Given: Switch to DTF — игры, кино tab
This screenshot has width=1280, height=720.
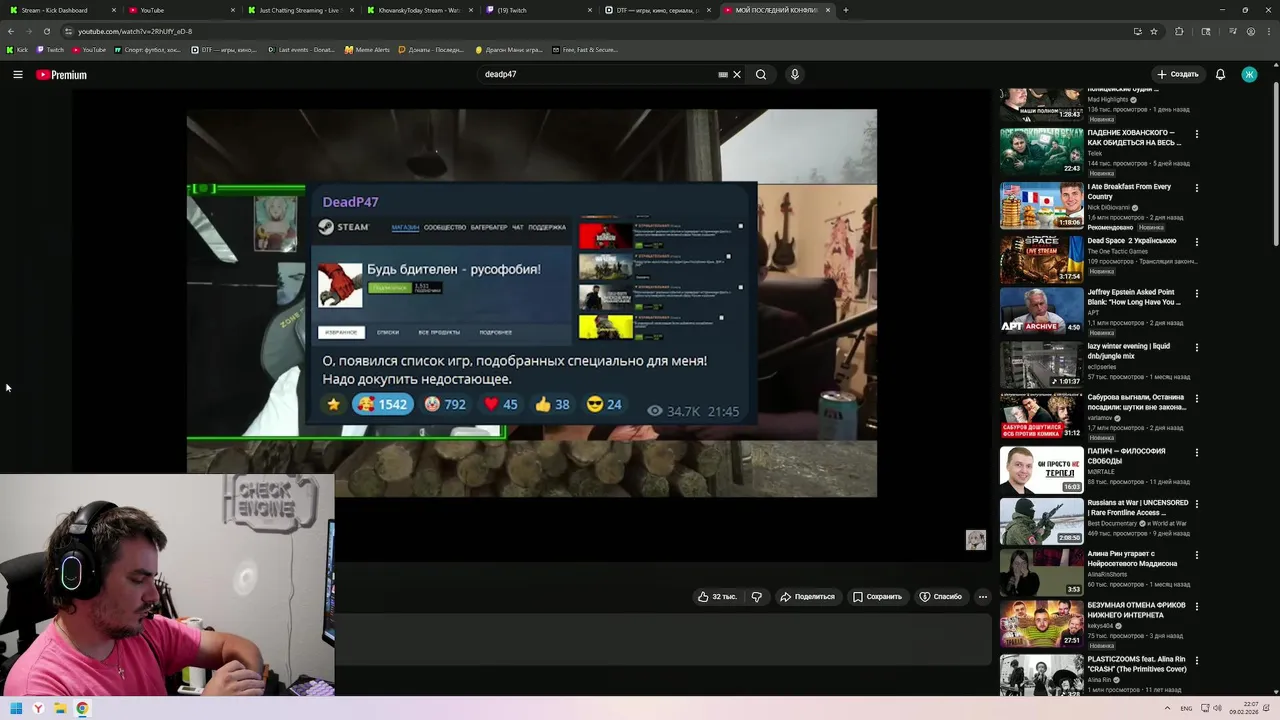Looking at the screenshot, I should (657, 10).
